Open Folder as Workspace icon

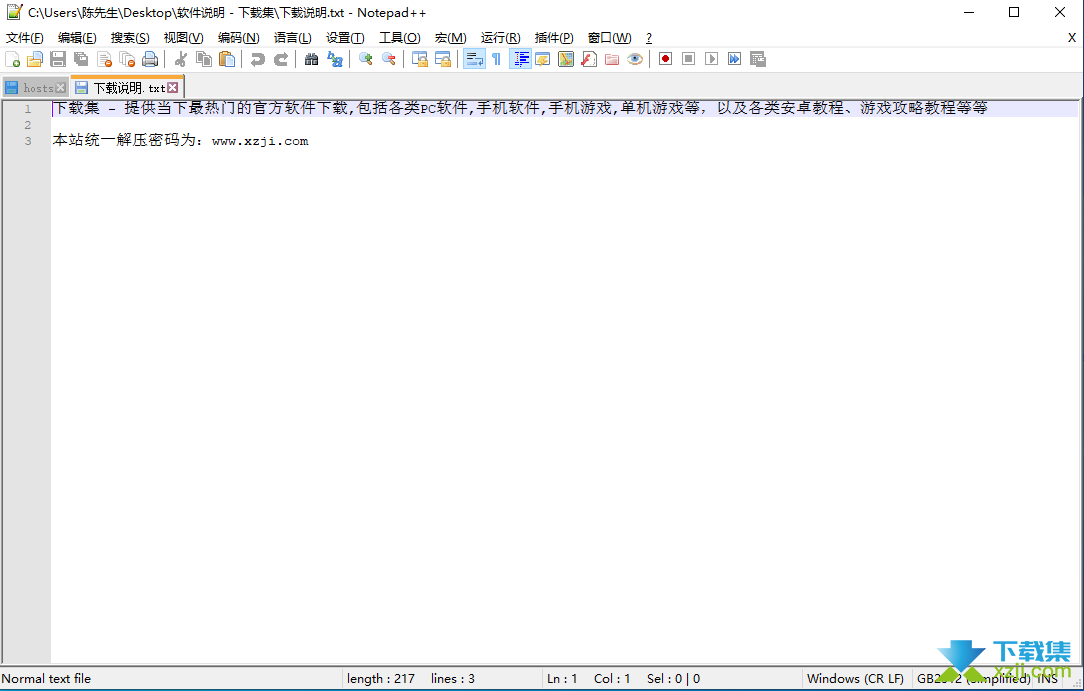[612, 59]
